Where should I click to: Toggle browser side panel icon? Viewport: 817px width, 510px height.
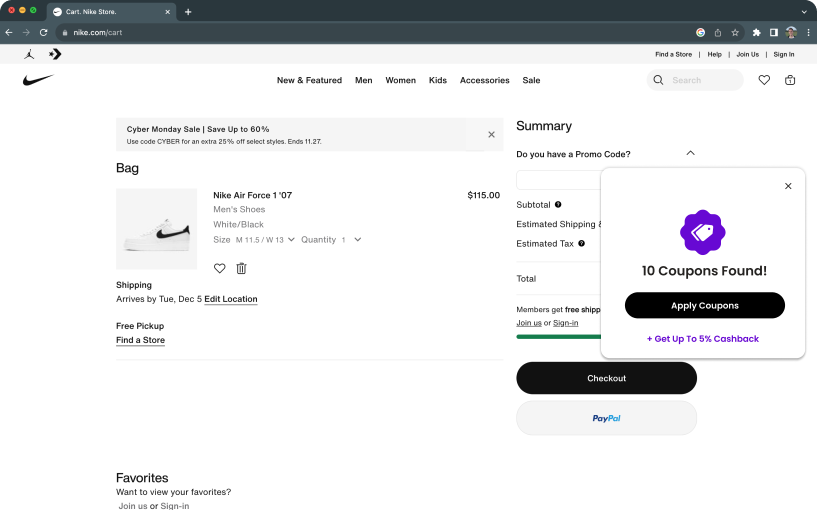774,32
